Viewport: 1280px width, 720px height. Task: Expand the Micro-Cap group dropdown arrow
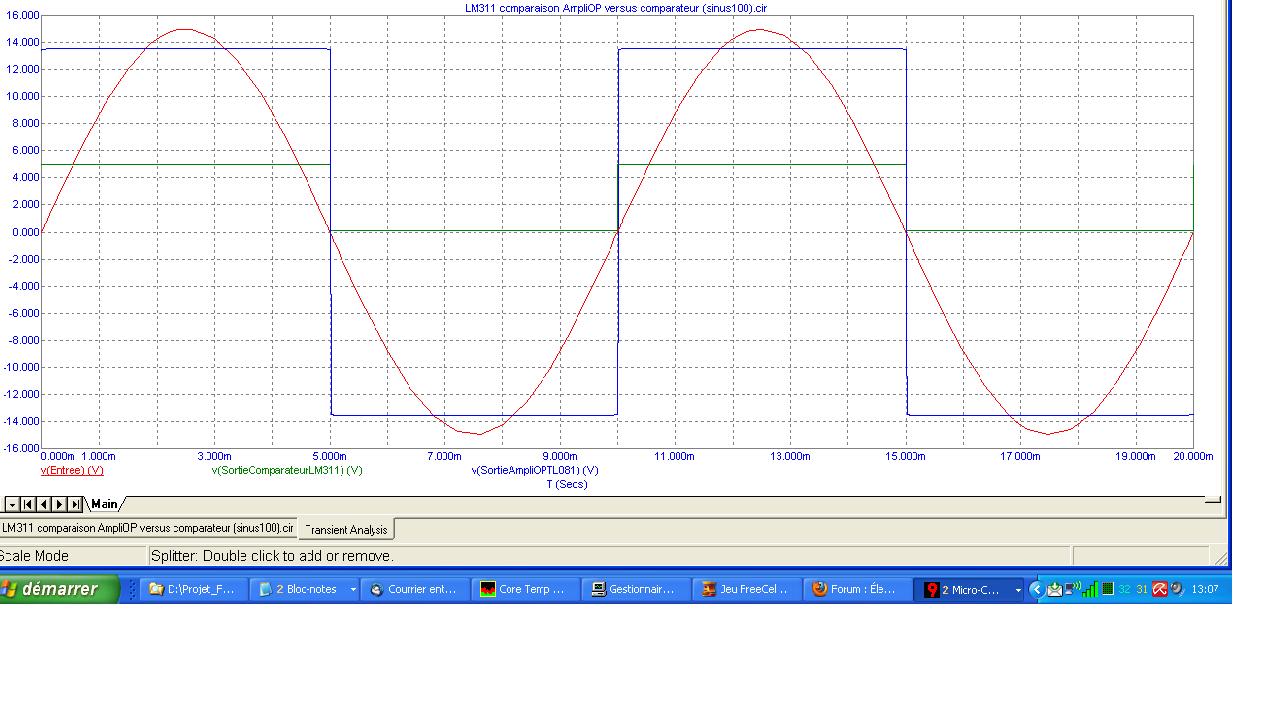(1018, 590)
